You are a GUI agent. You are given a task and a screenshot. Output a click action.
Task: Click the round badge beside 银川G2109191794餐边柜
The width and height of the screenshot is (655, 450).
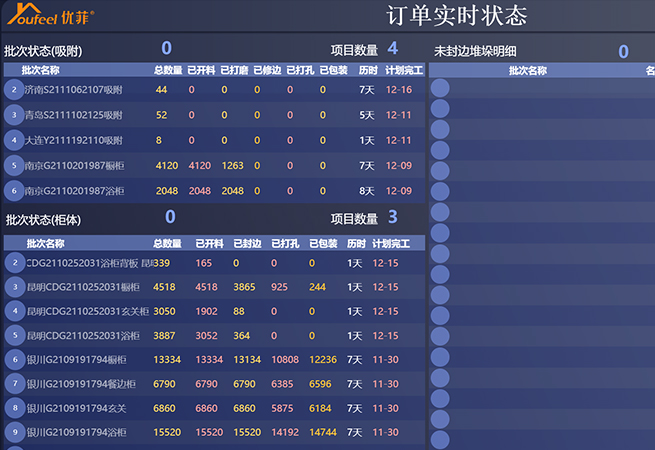(x=14, y=384)
